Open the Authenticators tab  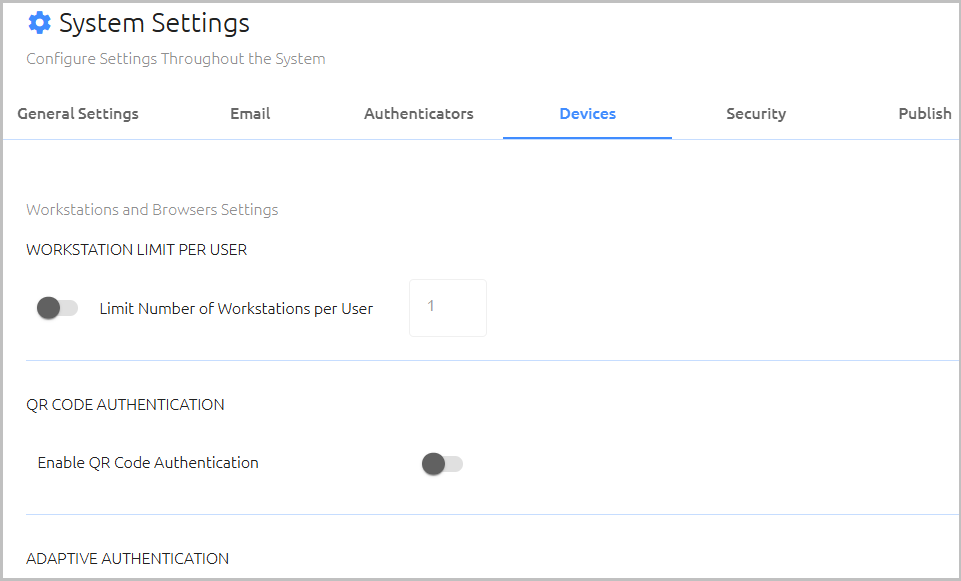click(x=419, y=113)
